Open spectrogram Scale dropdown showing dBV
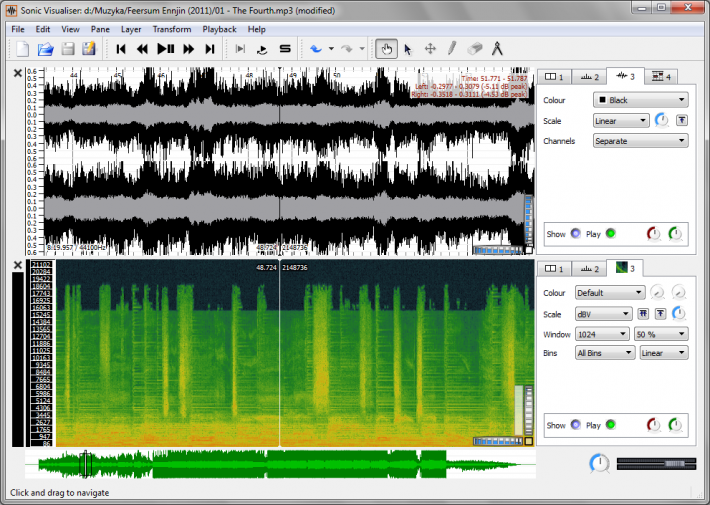710x505 pixels. tap(603, 314)
